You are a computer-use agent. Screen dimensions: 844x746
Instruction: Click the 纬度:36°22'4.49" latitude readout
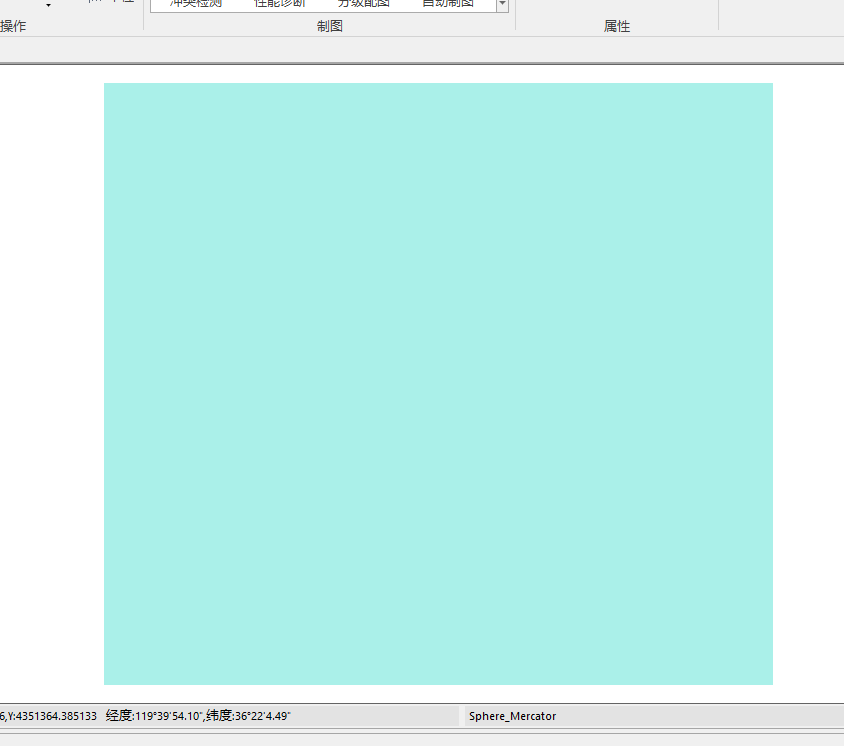pos(248,716)
